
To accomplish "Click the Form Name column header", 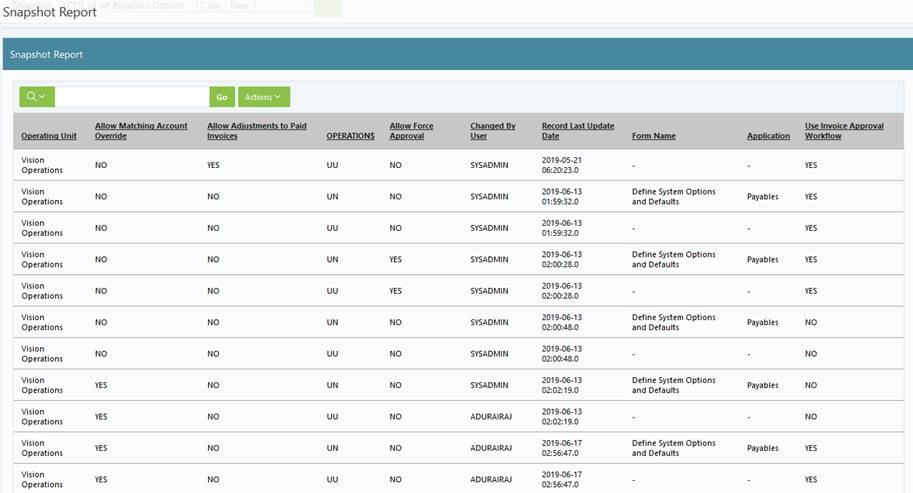I will (x=654, y=136).
